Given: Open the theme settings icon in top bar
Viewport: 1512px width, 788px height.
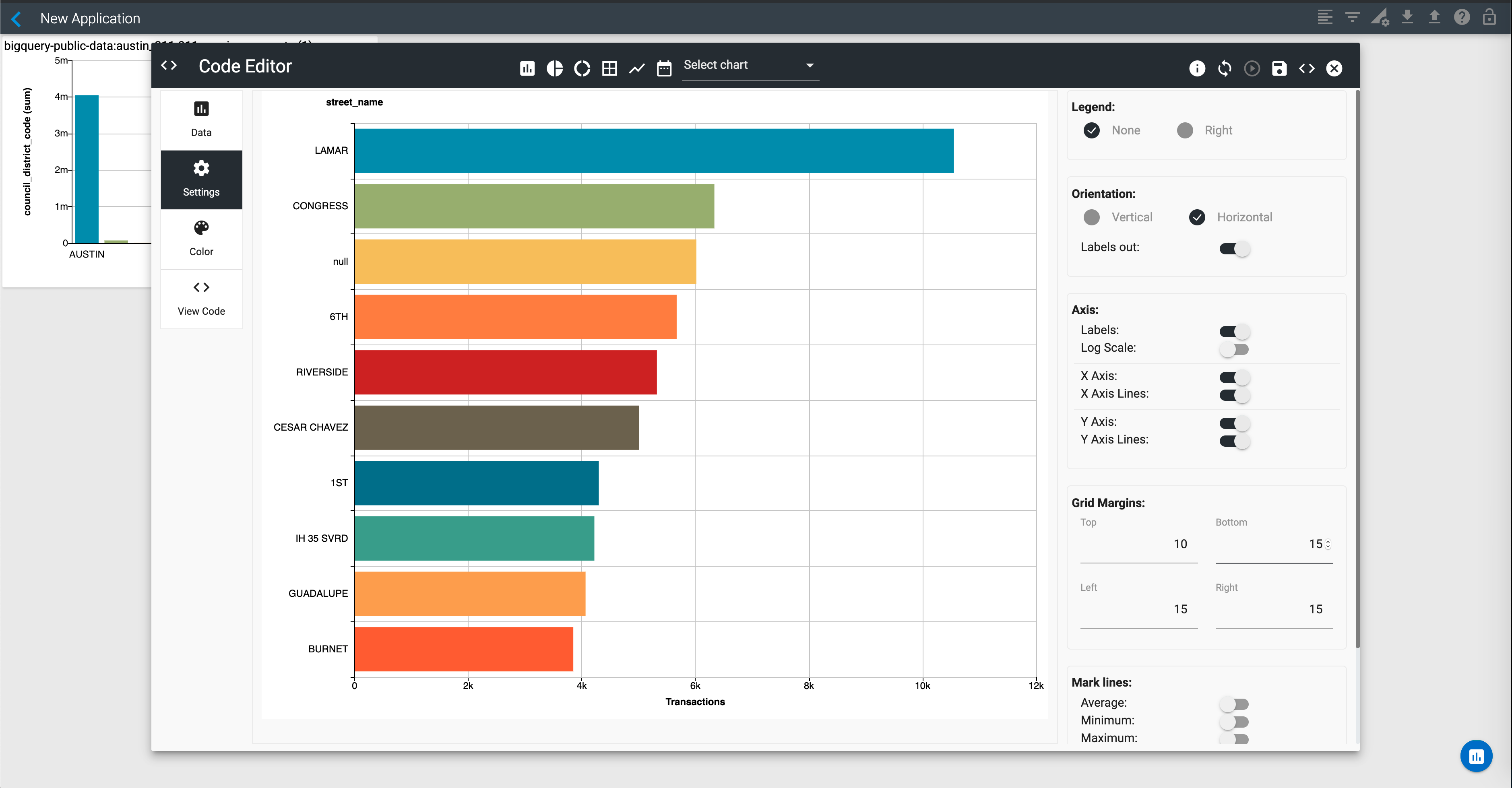Looking at the screenshot, I should 1380,17.
